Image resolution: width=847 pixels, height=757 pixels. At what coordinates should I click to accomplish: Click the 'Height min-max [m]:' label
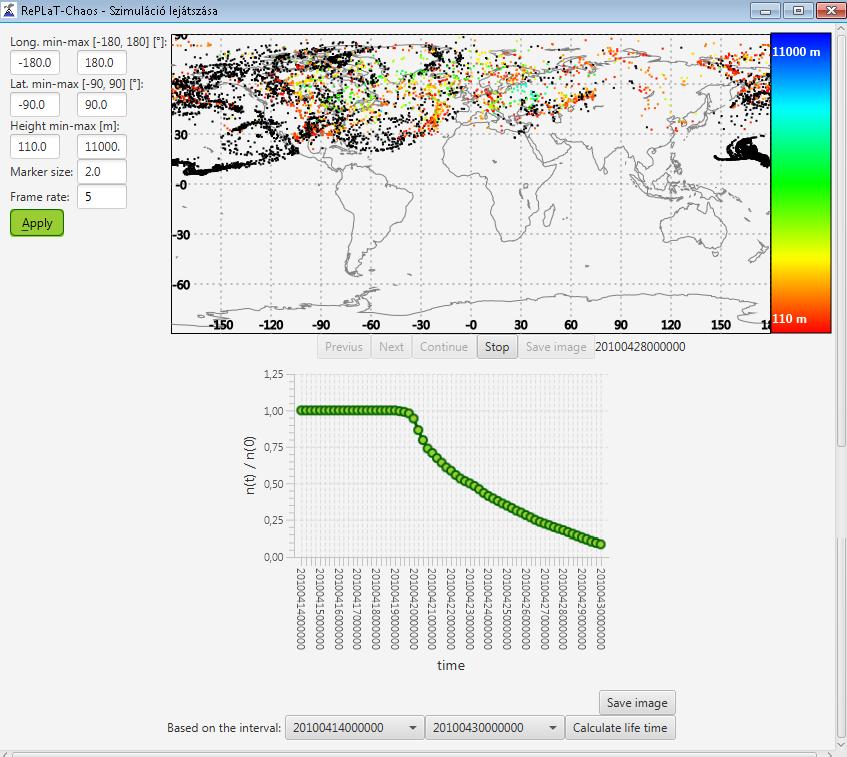click(65, 126)
